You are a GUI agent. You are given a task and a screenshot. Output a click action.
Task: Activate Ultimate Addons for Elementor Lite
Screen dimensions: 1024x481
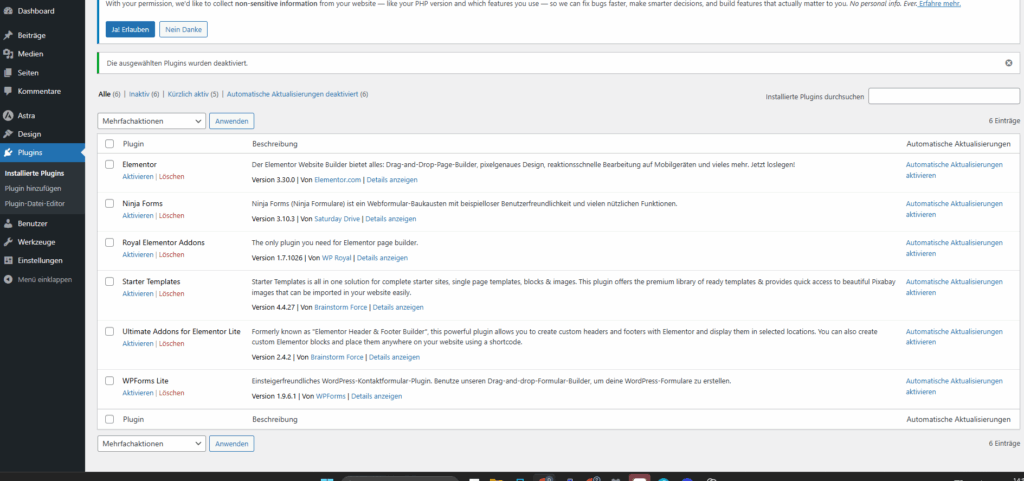pyautogui.click(x=138, y=343)
